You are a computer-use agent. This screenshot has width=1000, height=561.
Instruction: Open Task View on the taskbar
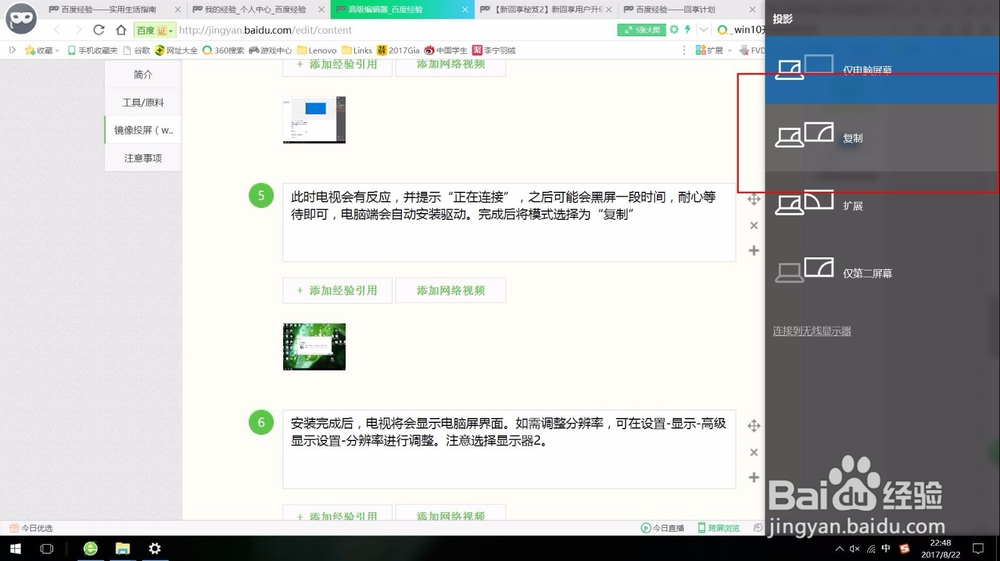click(x=47, y=548)
